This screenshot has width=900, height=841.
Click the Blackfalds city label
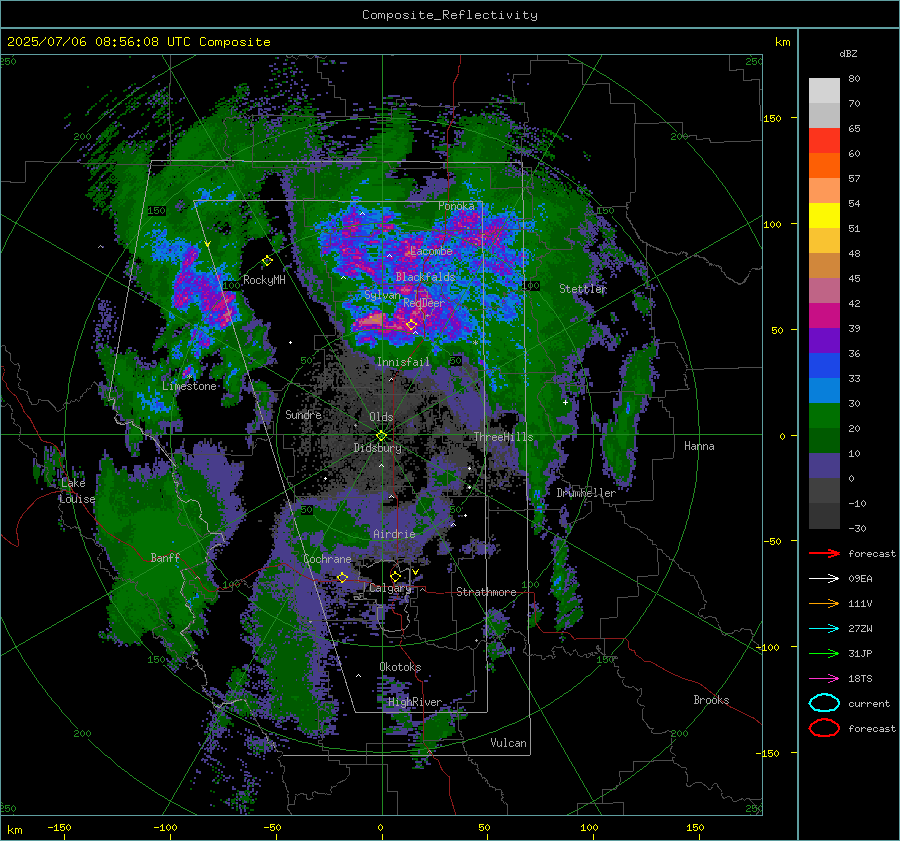click(425, 277)
